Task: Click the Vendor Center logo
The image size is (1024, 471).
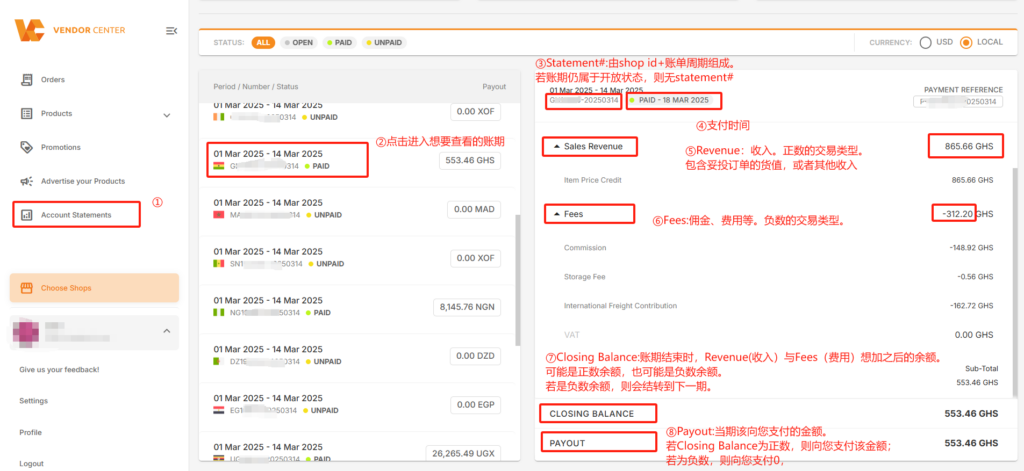Action: tap(70, 30)
